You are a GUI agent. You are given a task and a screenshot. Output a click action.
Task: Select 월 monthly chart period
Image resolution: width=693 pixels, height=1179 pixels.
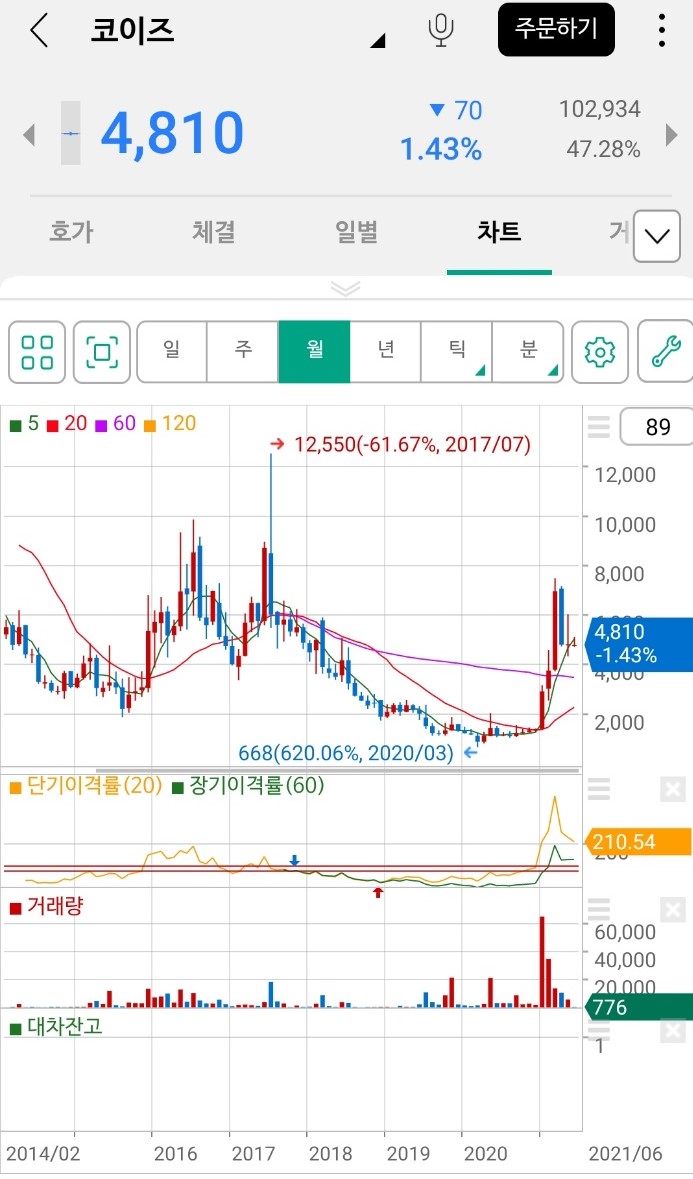pyautogui.click(x=314, y=352)
